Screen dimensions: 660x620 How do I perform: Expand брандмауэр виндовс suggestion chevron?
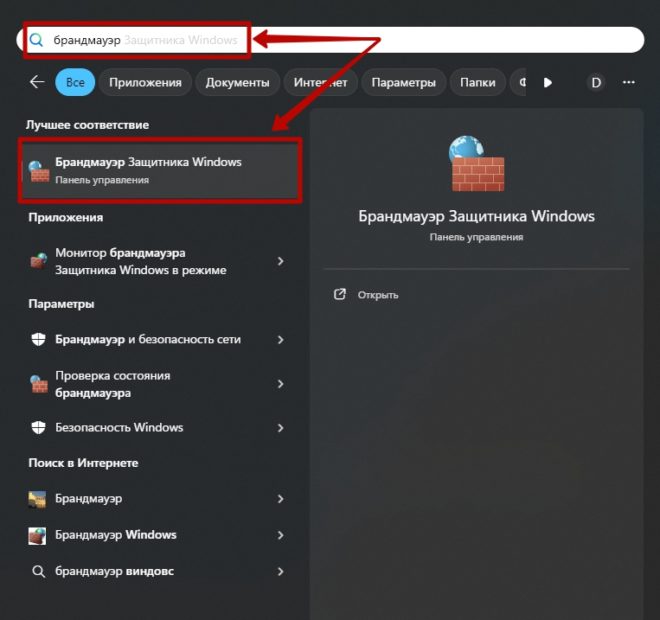coord(280,572)
